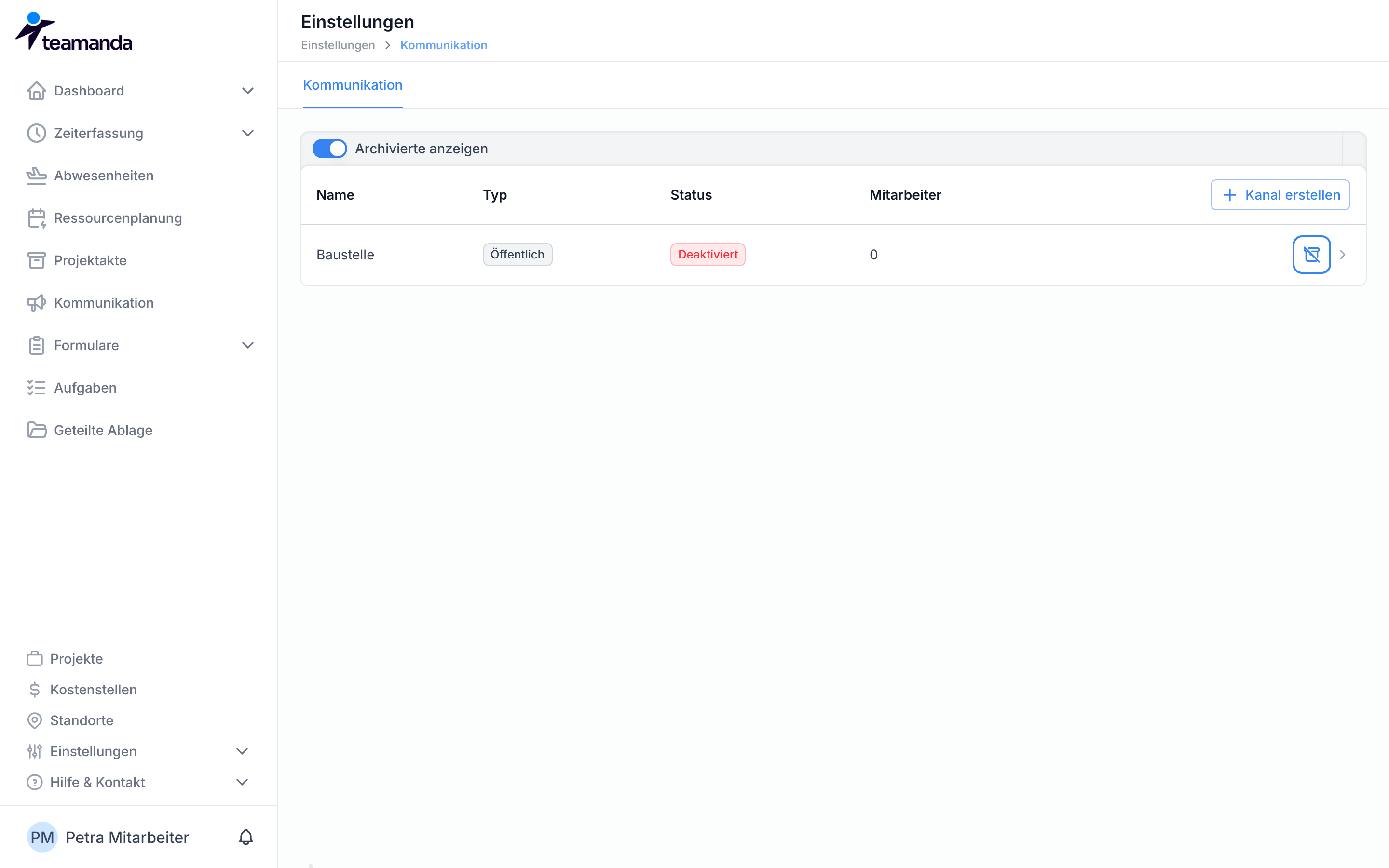Click the Petra Mitarbeiter name
Image resolution: width=1389 pixels, height=868 pixels.
pos(127,838)
